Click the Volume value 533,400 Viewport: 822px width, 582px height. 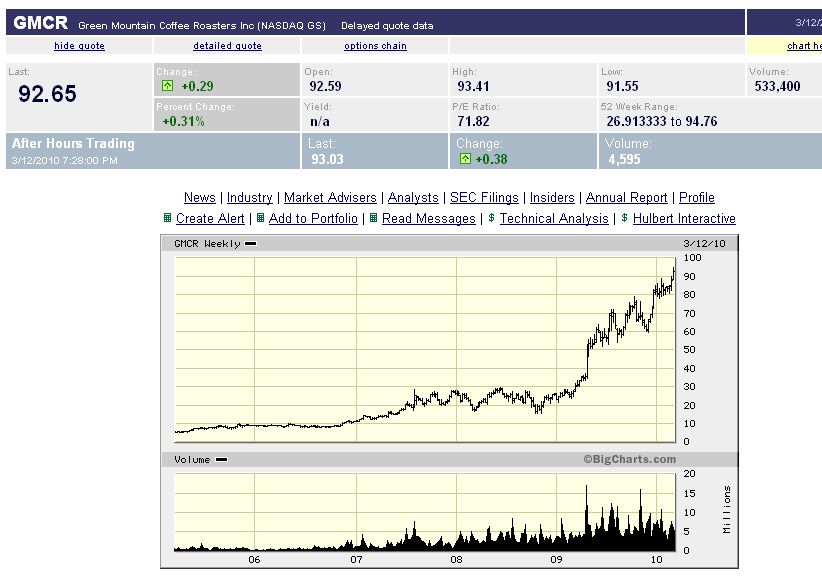[777, 86]
